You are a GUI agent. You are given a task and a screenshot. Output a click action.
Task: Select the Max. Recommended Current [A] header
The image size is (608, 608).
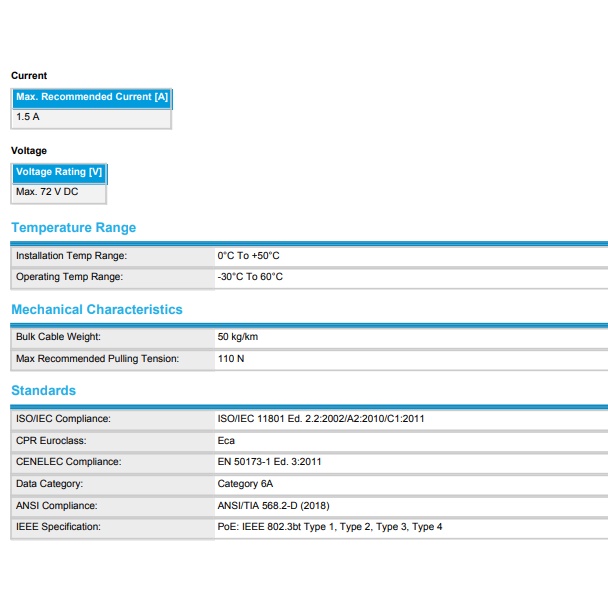pos(92,97)
